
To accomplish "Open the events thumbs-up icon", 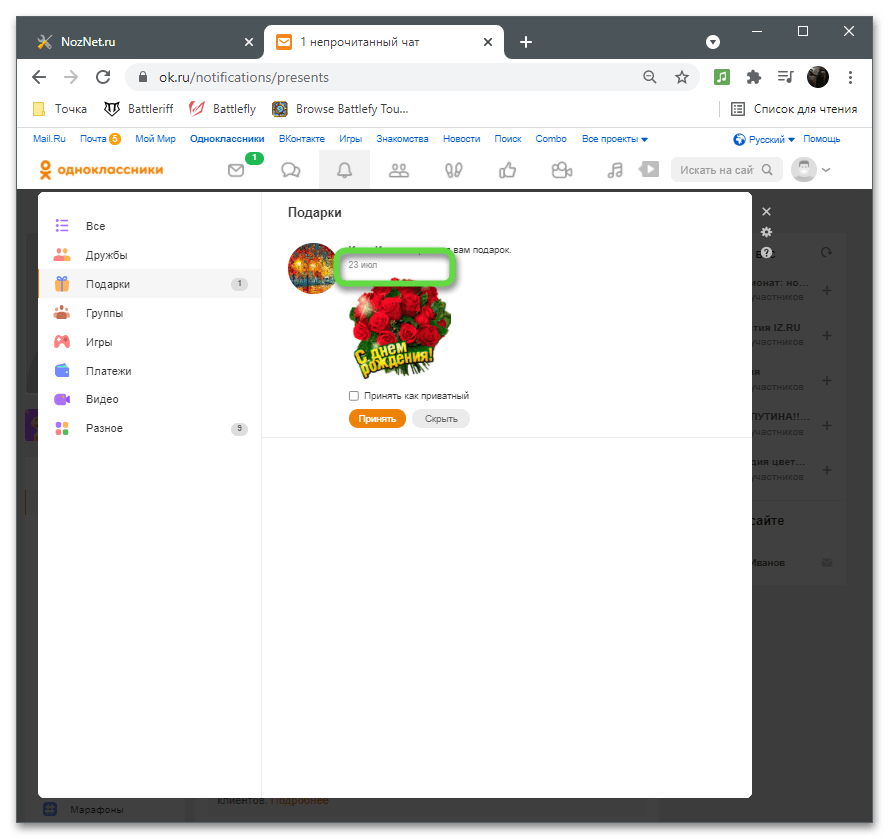I will click(507, 170).
